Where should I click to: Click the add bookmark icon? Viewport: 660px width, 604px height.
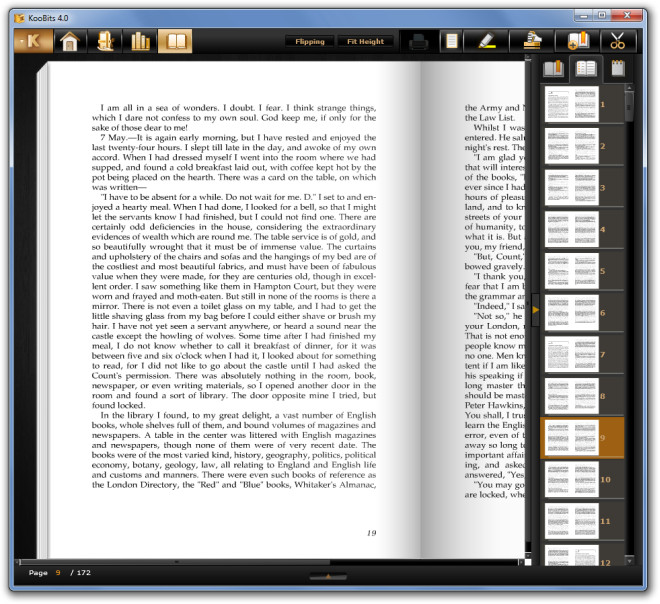click(x=578, y=41)
